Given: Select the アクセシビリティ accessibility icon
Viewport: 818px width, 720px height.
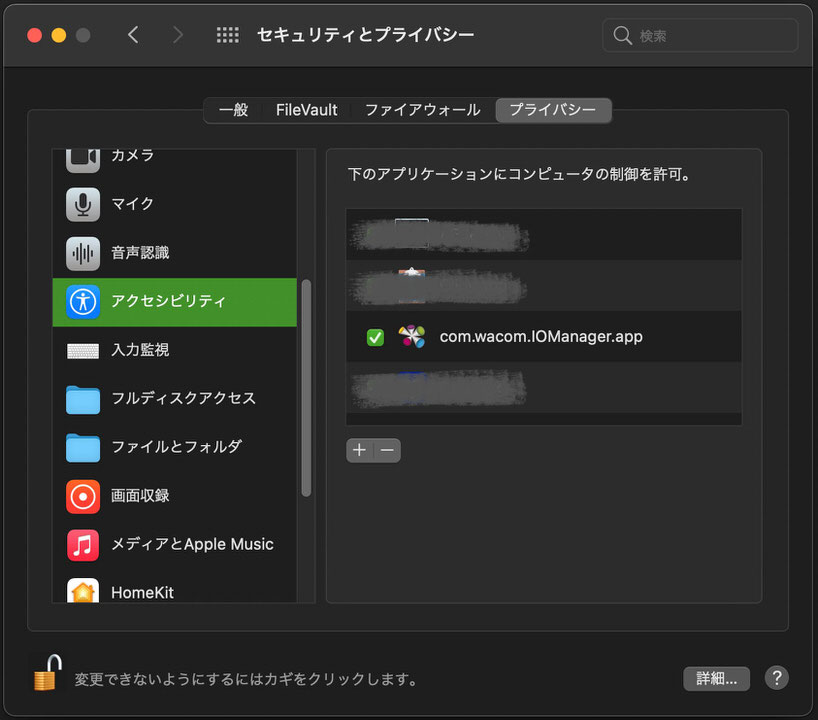Looking at the screenshot, I should click(x=83, y=301).
